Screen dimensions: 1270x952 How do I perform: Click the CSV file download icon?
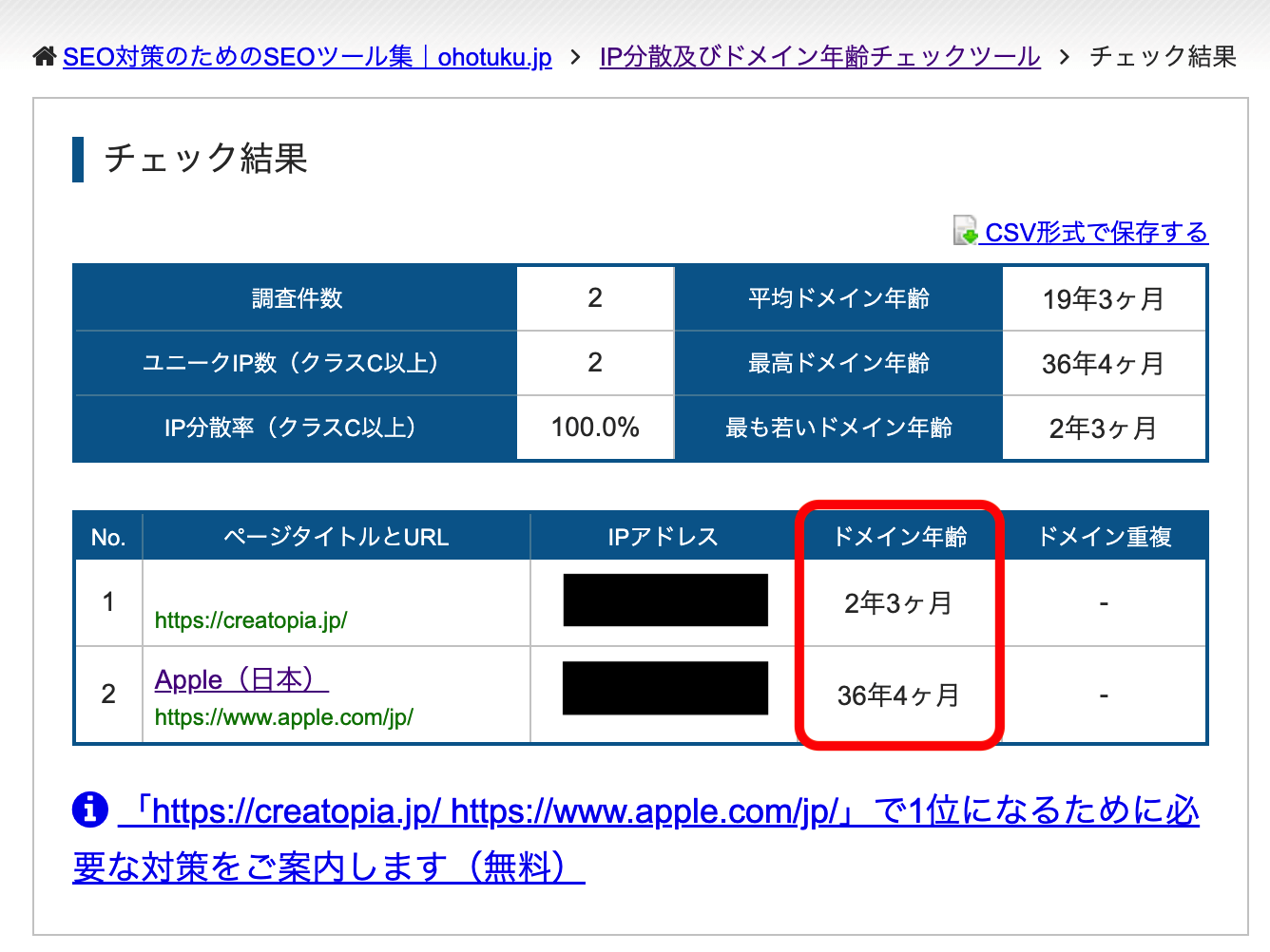963,230
